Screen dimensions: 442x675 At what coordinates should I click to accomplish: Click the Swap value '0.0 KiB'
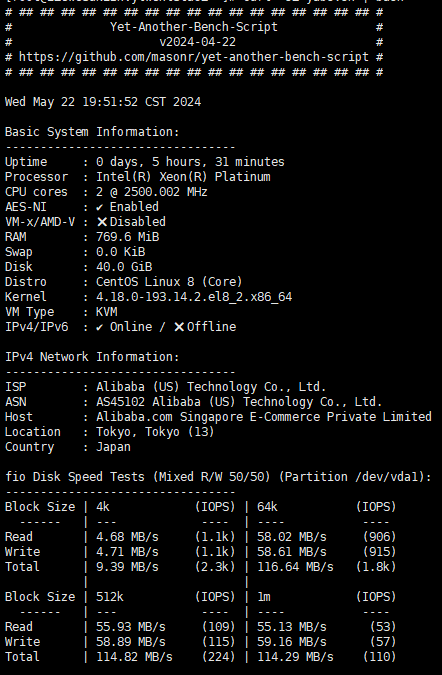pyautogui.click(x=121, y=252)
